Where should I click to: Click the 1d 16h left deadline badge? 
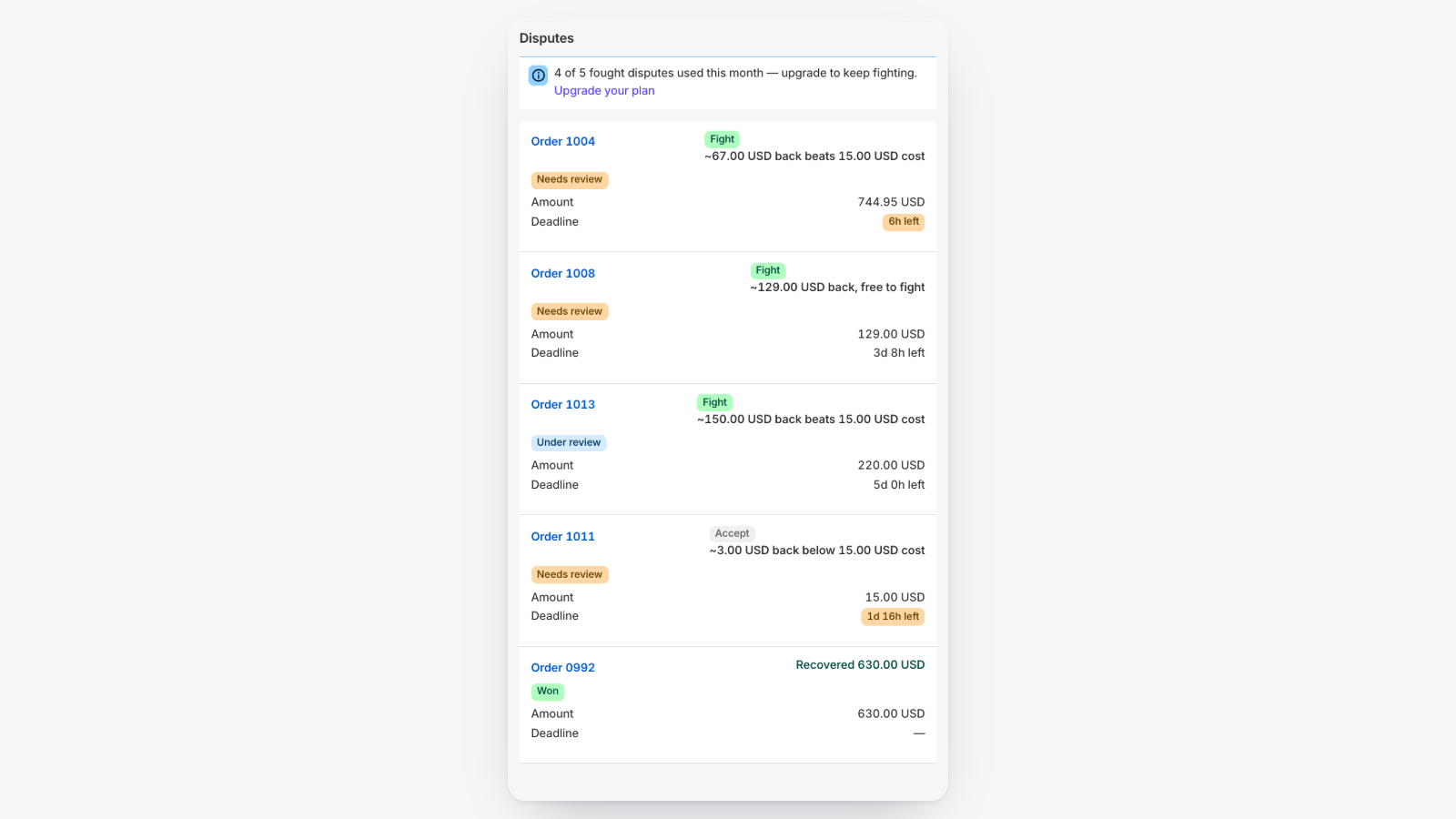coord(893,617)
